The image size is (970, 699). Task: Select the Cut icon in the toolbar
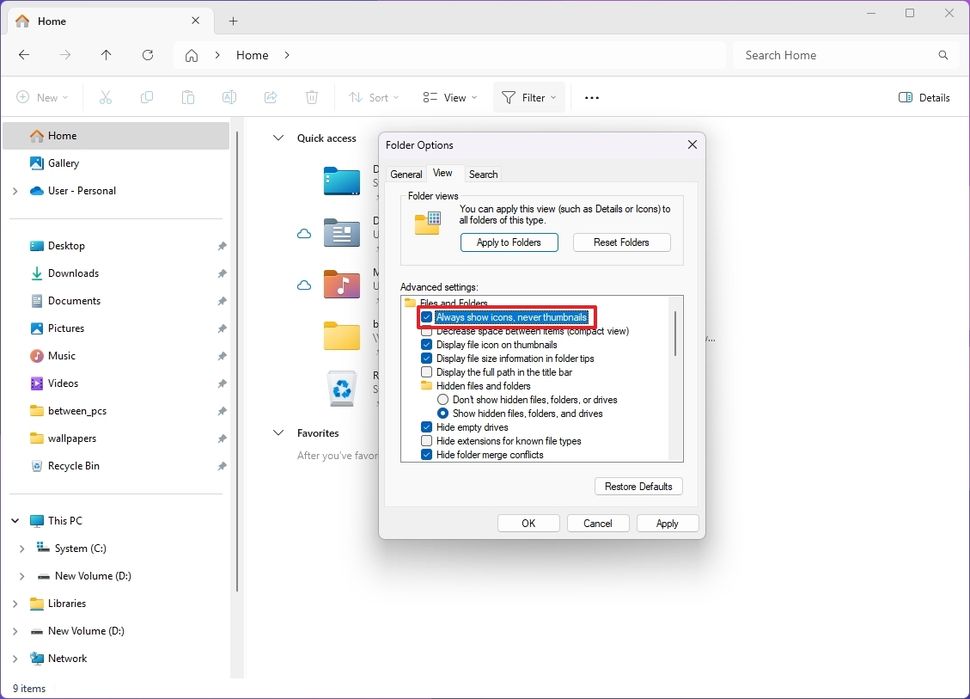click(x=104, y=97)
